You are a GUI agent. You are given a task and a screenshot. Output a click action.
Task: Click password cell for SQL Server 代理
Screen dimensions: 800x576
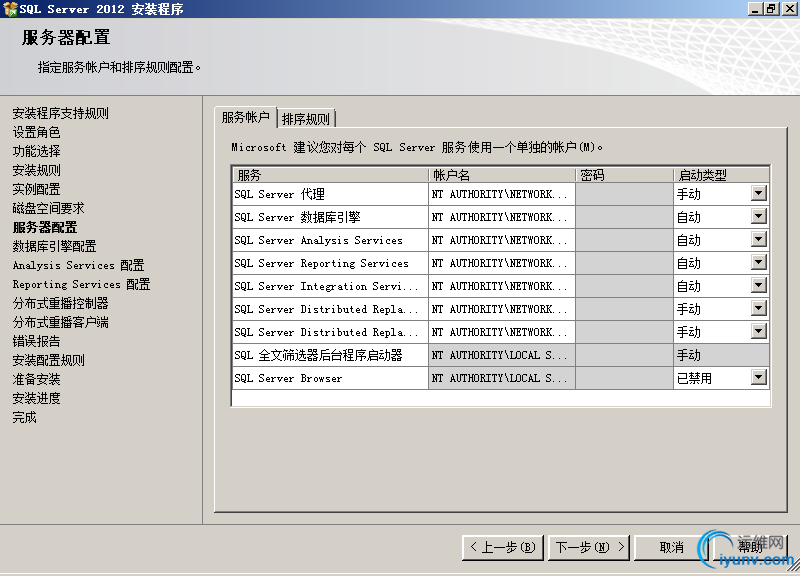(x=624, y=194)
